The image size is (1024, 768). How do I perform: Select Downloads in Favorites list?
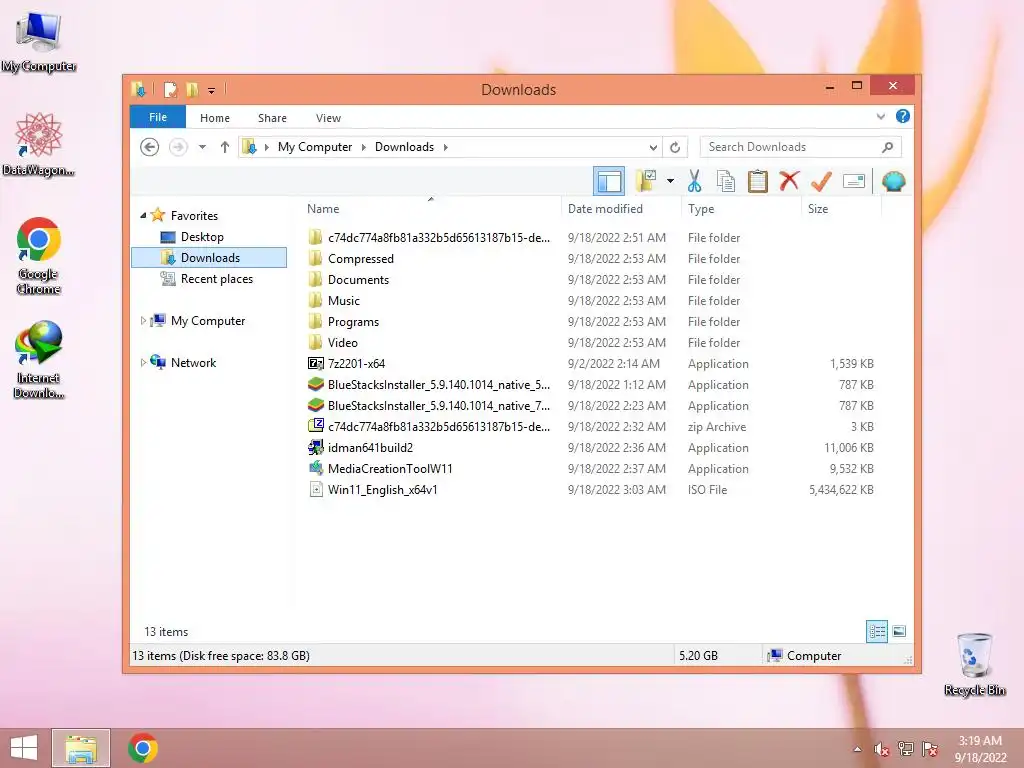coord(209,257)
